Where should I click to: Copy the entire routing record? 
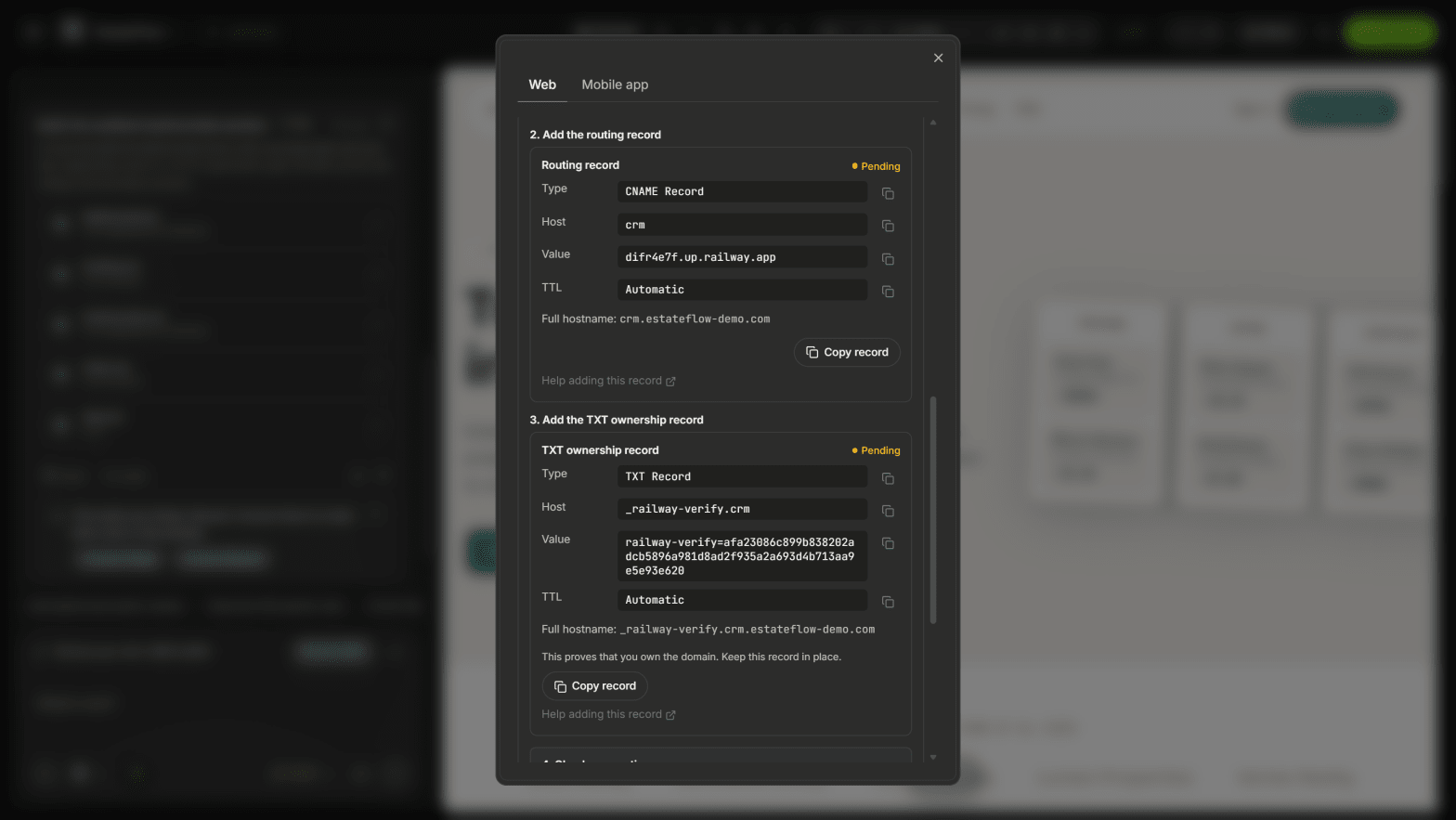847,352
